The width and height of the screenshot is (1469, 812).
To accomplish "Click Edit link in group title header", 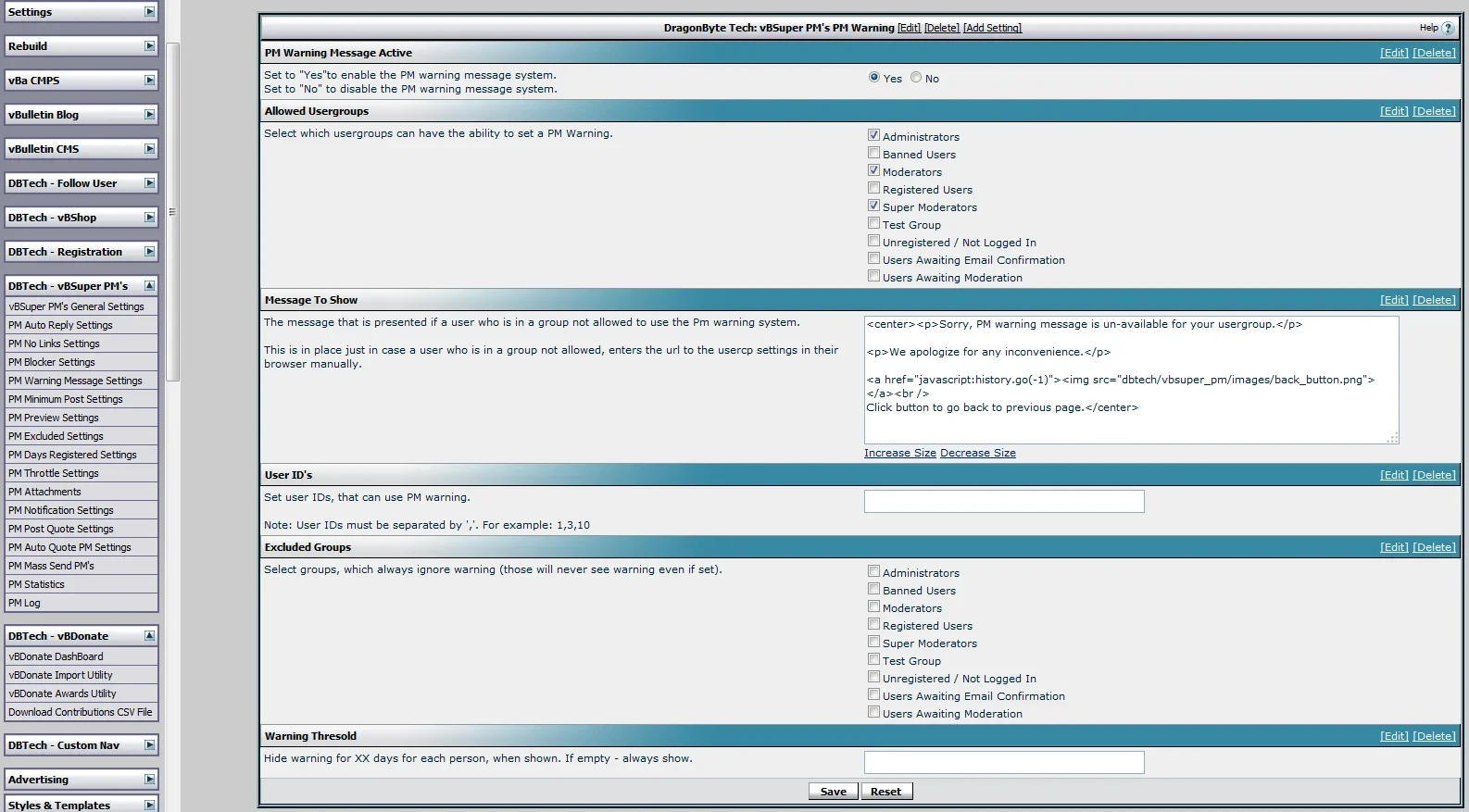I will pos(910,28).
